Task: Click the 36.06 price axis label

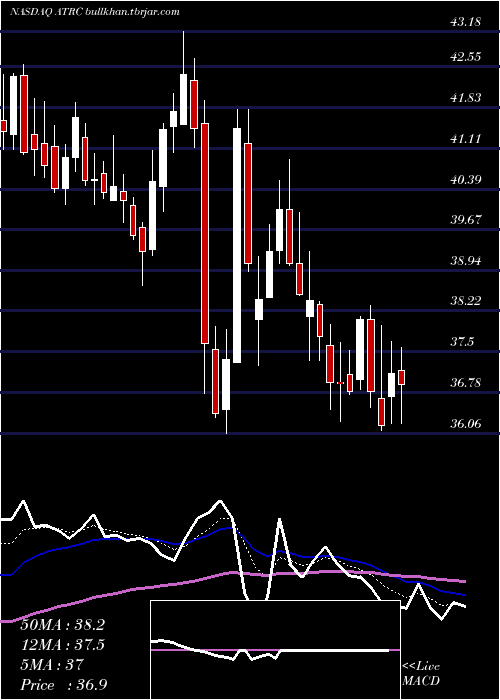Action: point(466,423)
